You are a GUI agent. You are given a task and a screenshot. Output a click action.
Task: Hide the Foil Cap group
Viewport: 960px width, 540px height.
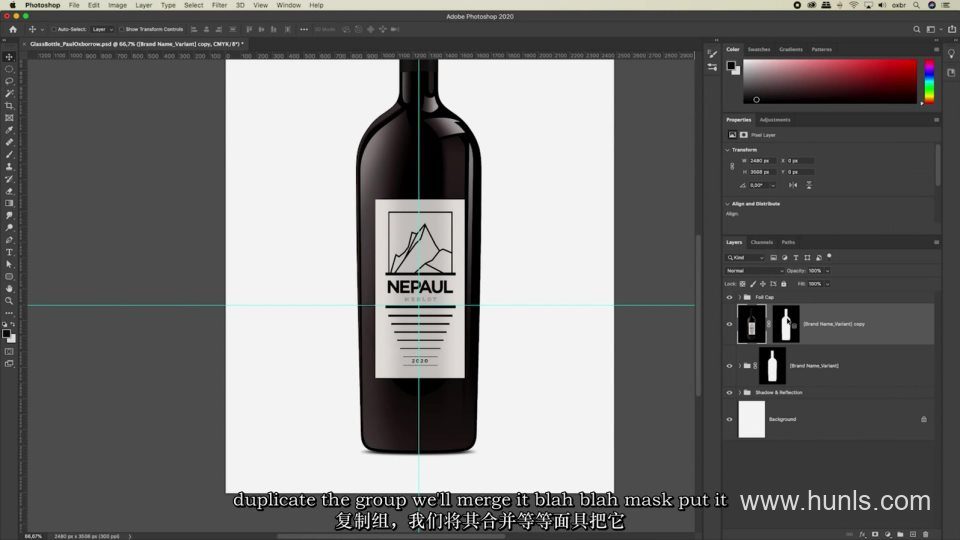tap(729, 298)
